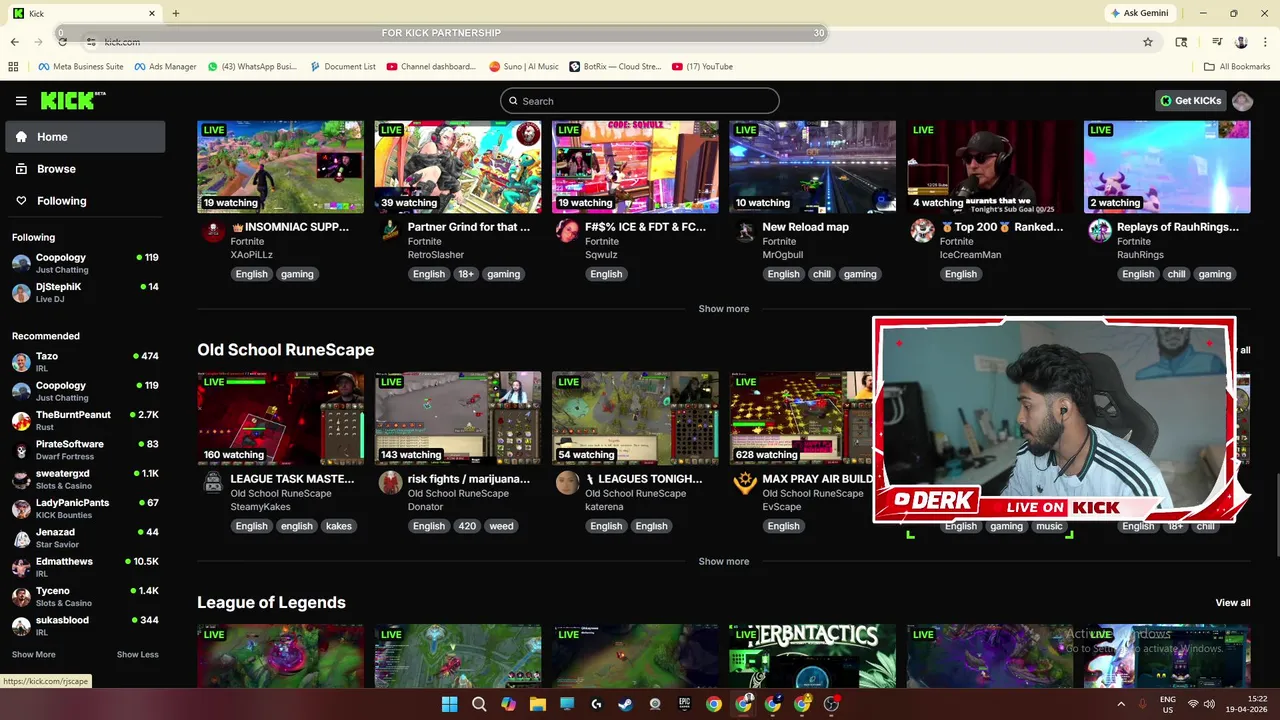
Task: Open Following in the sidebar
Action: (x=85, y=201)
